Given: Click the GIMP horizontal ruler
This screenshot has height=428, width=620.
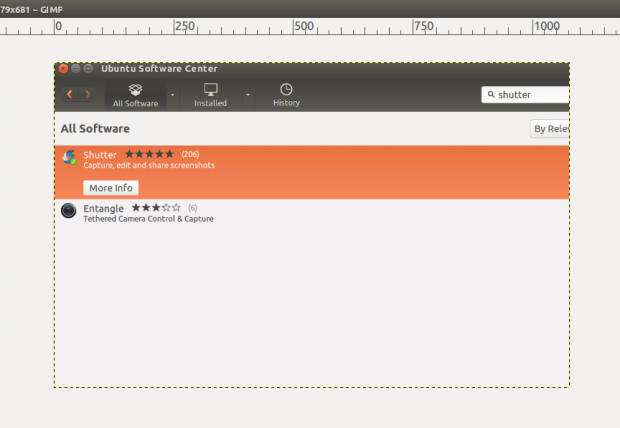Looking at the screenshot, I should [310, 27].
